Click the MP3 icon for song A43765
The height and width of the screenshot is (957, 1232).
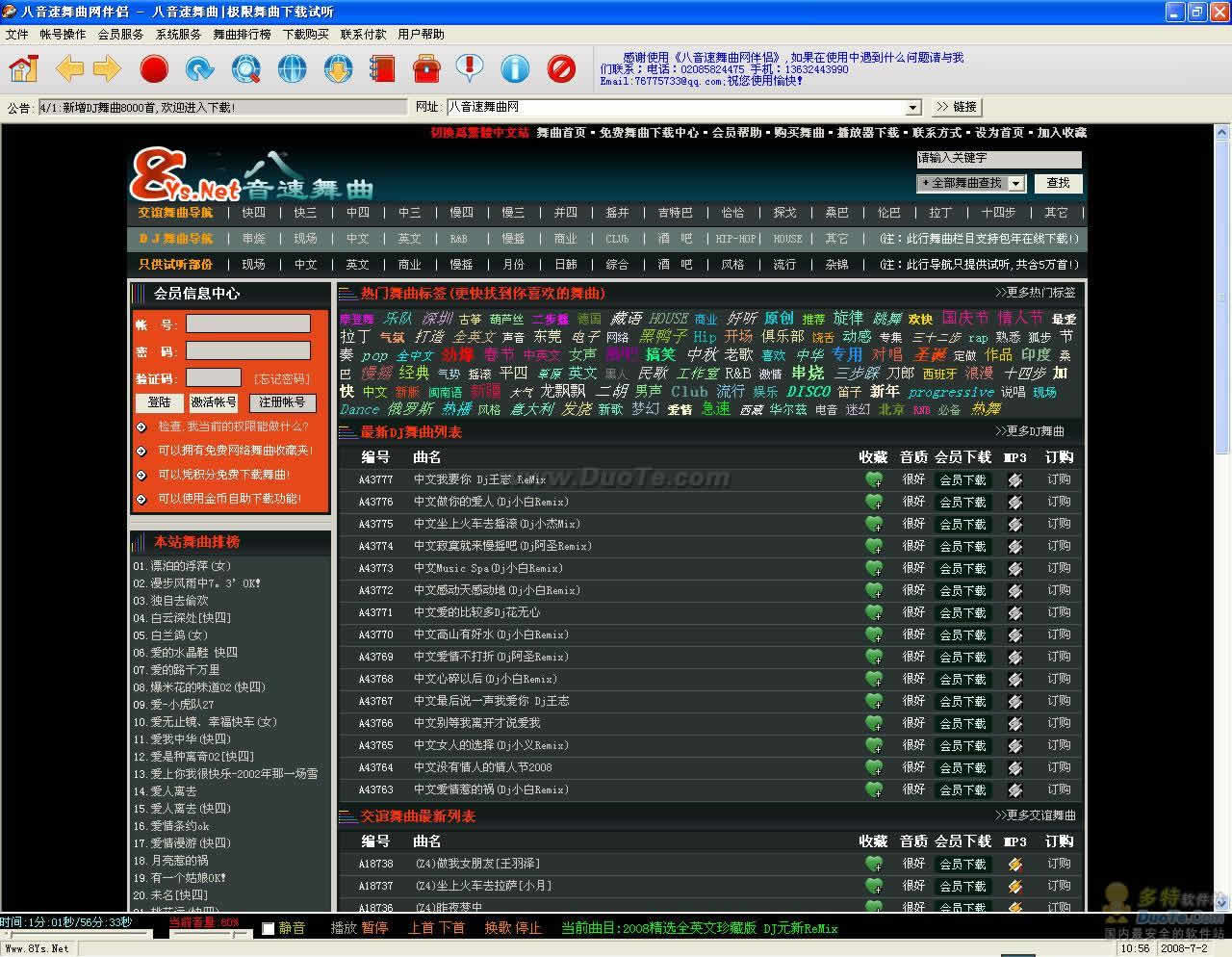(x=1015, y=745)
